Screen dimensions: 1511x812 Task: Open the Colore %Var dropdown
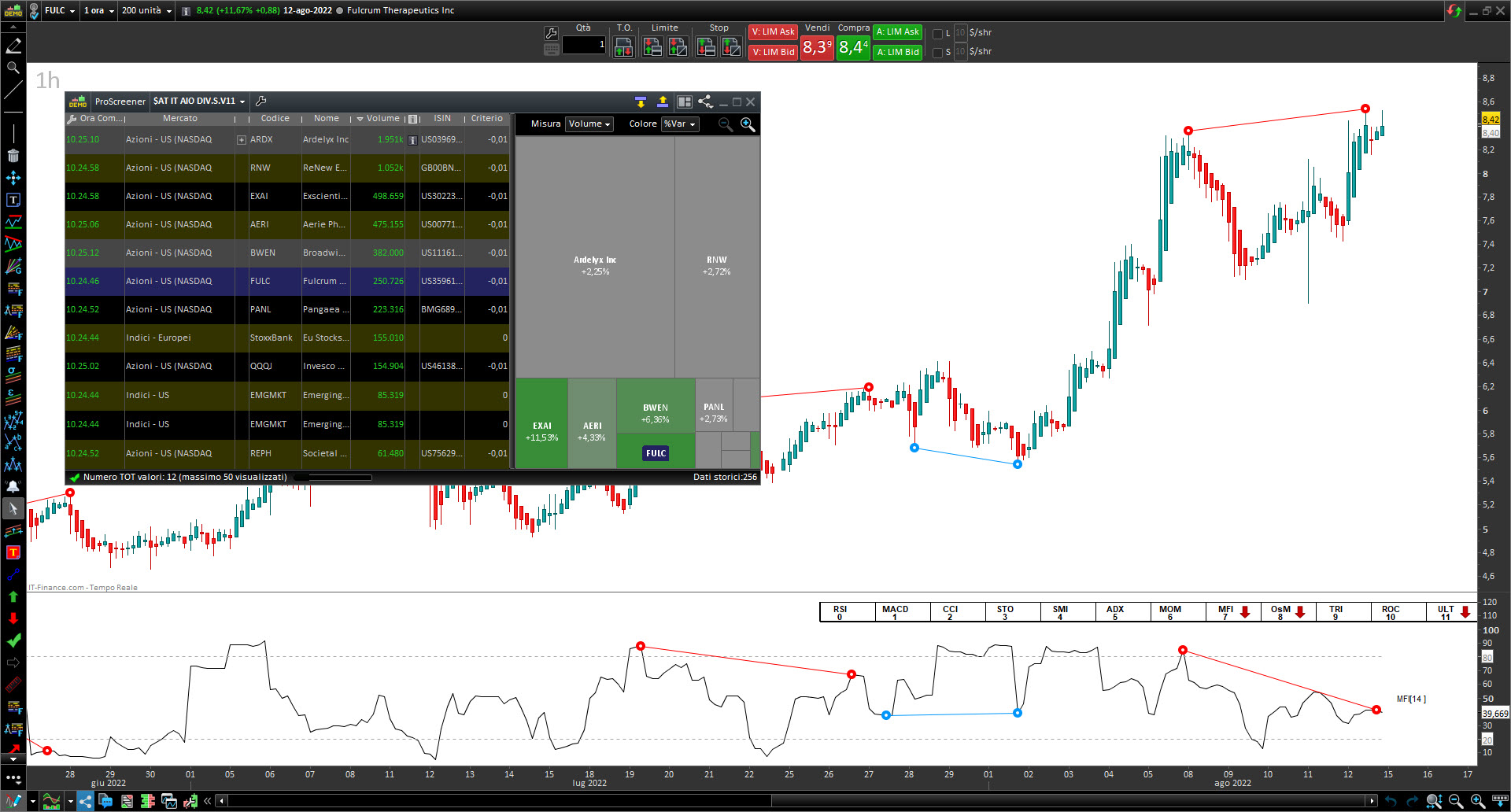(x=680, y=124)
